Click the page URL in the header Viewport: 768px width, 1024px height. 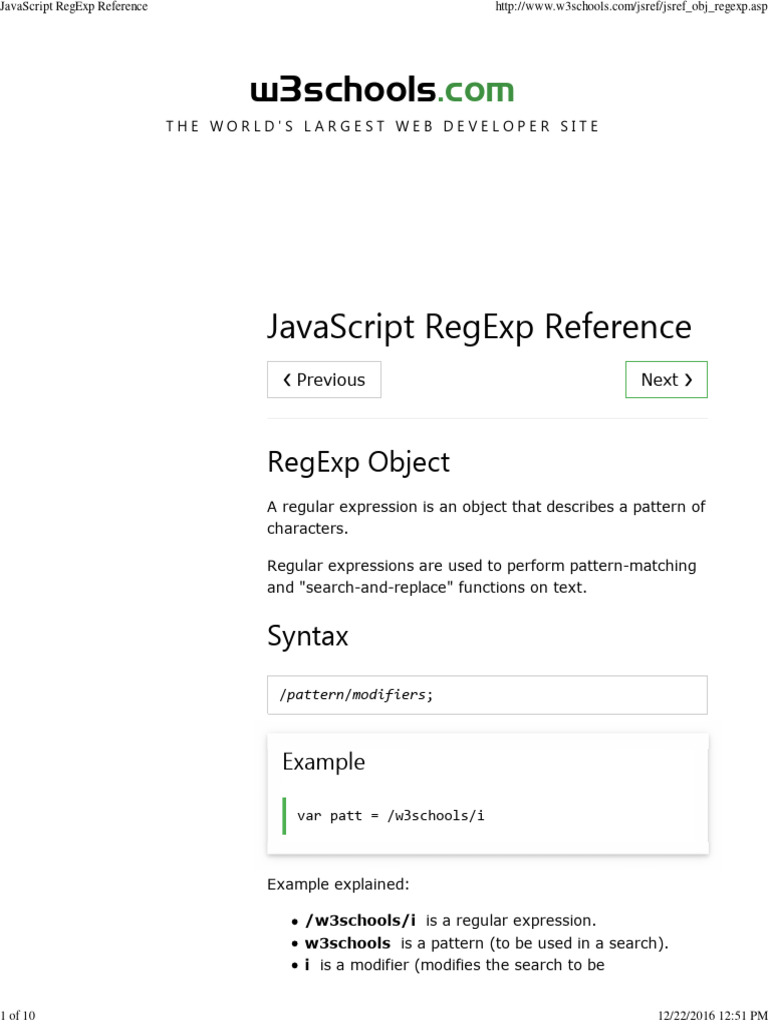(632, 7)
